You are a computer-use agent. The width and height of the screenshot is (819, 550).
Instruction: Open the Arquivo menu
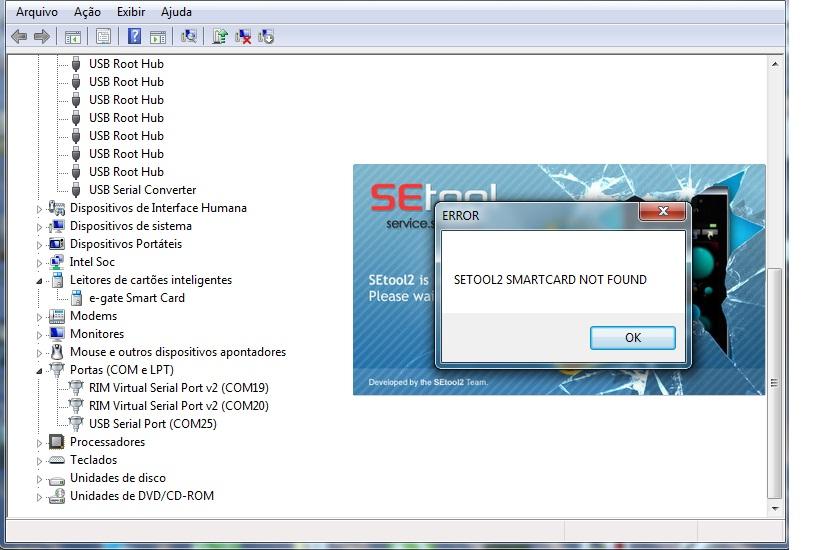click(37, 11)
